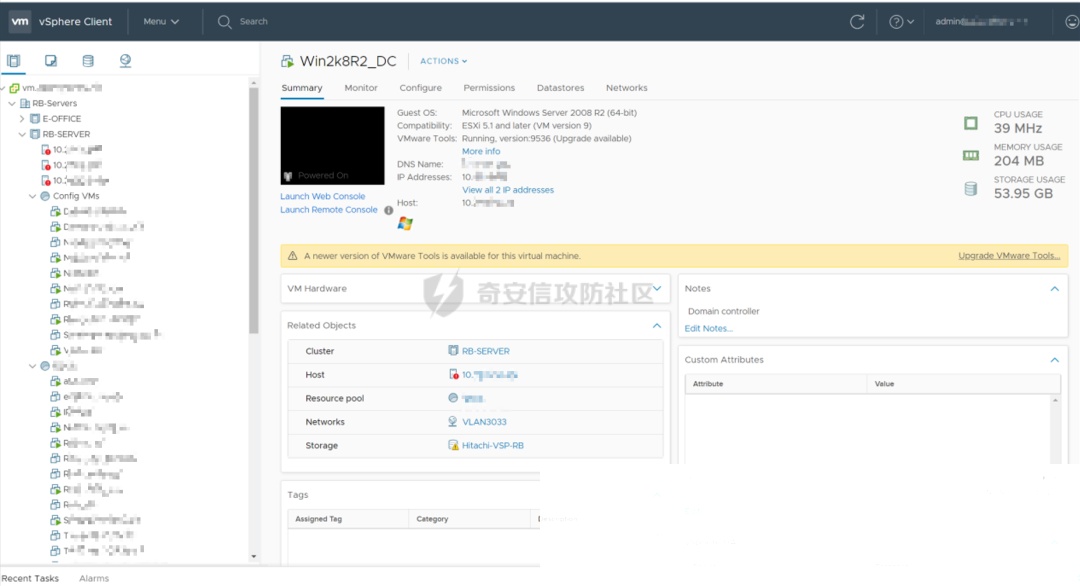Switch to the Configure tab
Viewport: 1080px width, 586px height.
click(x=420, y=87)
